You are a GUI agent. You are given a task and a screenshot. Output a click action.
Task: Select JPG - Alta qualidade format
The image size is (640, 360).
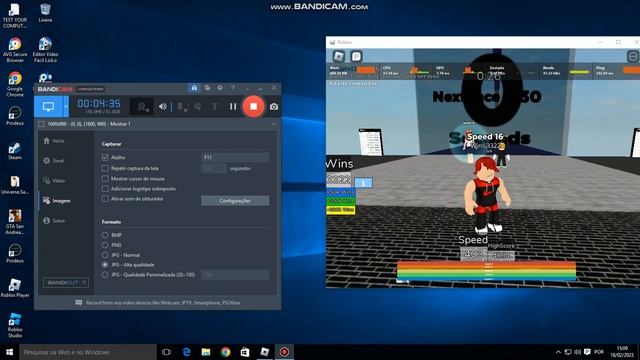pyautogui.click(x=105, y=264)
